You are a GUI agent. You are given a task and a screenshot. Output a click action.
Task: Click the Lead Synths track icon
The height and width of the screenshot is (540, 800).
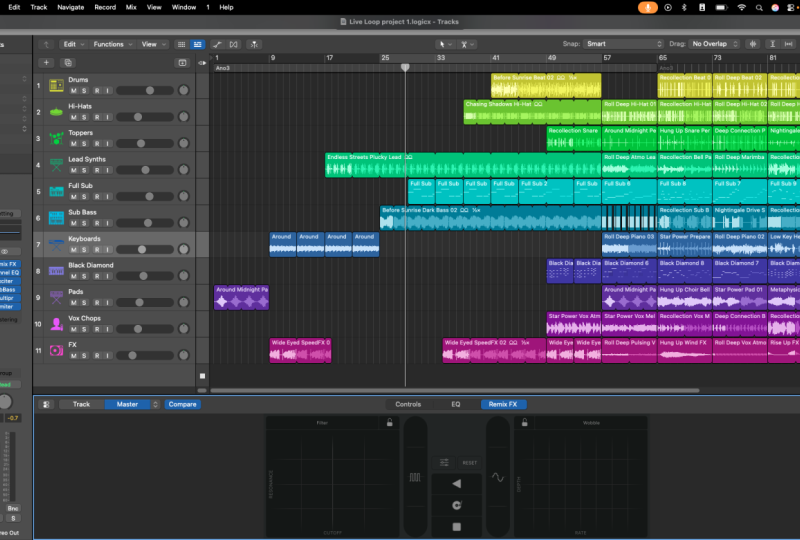pos(56,165)
